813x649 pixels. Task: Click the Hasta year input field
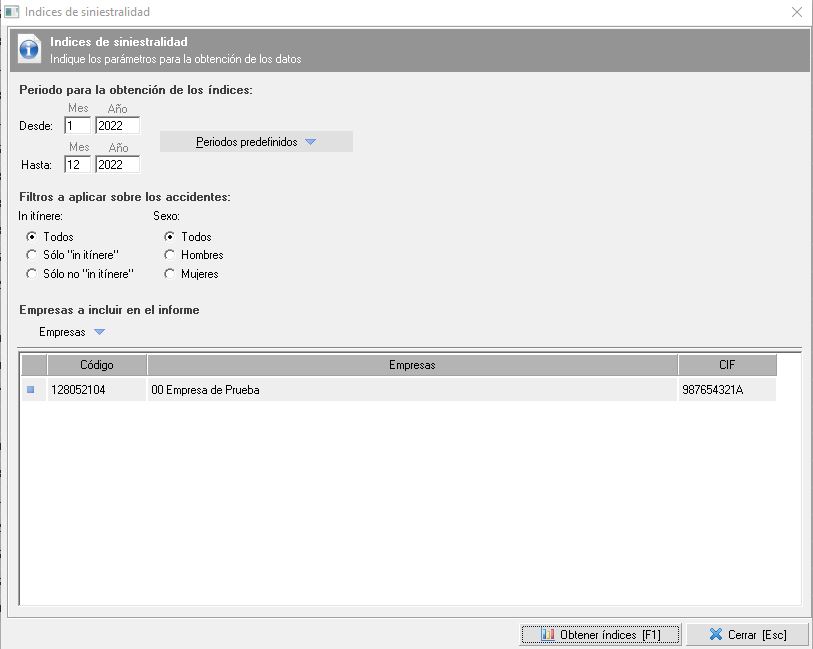click(x=117, y=165)
